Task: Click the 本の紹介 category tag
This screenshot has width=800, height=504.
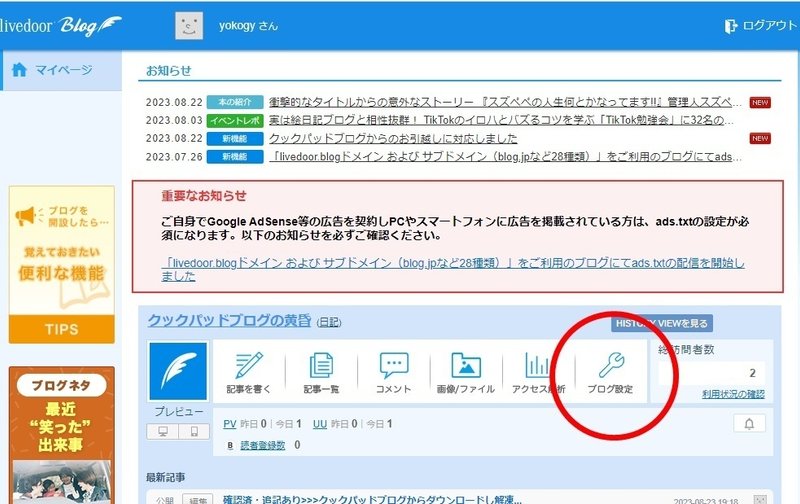Action: point(235,102)
